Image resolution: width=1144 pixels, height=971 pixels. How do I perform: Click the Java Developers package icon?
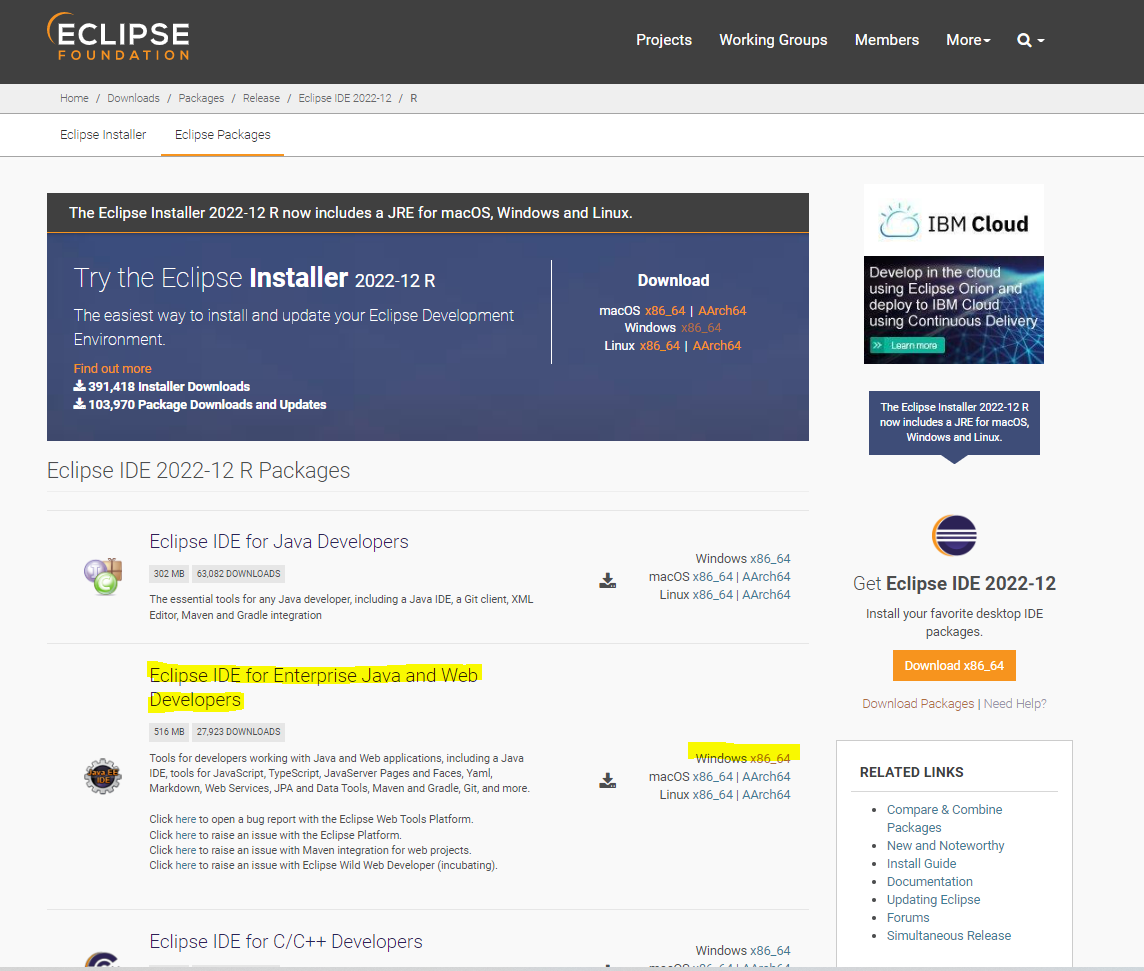[103, 576]
